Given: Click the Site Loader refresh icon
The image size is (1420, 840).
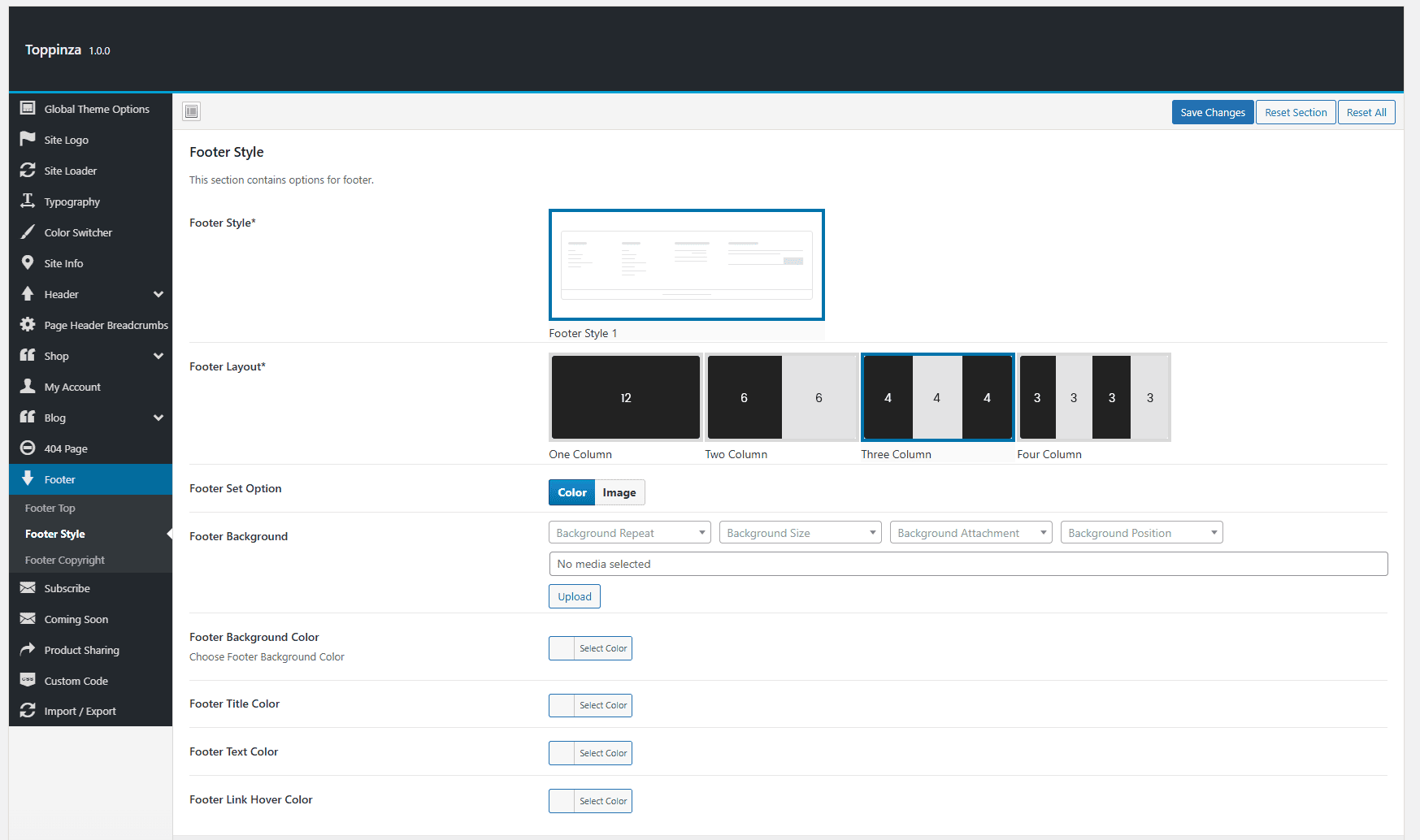Looking at the screenshot, I should (28, 170).
